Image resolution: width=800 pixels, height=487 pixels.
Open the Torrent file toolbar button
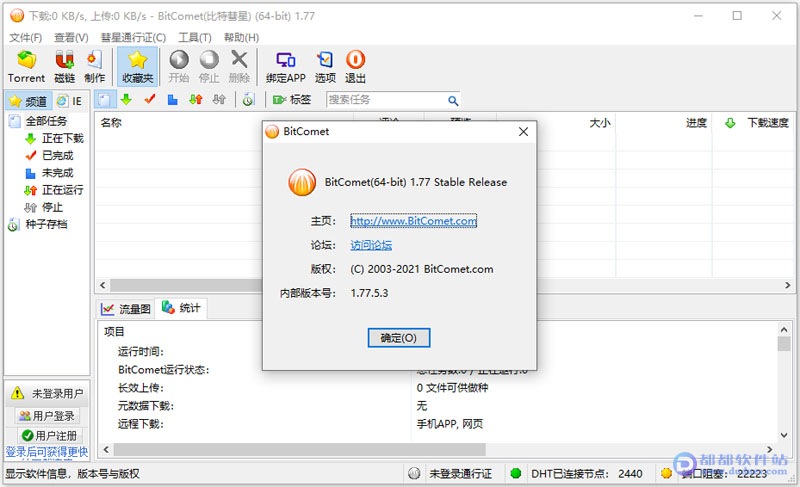click(27, 67)
